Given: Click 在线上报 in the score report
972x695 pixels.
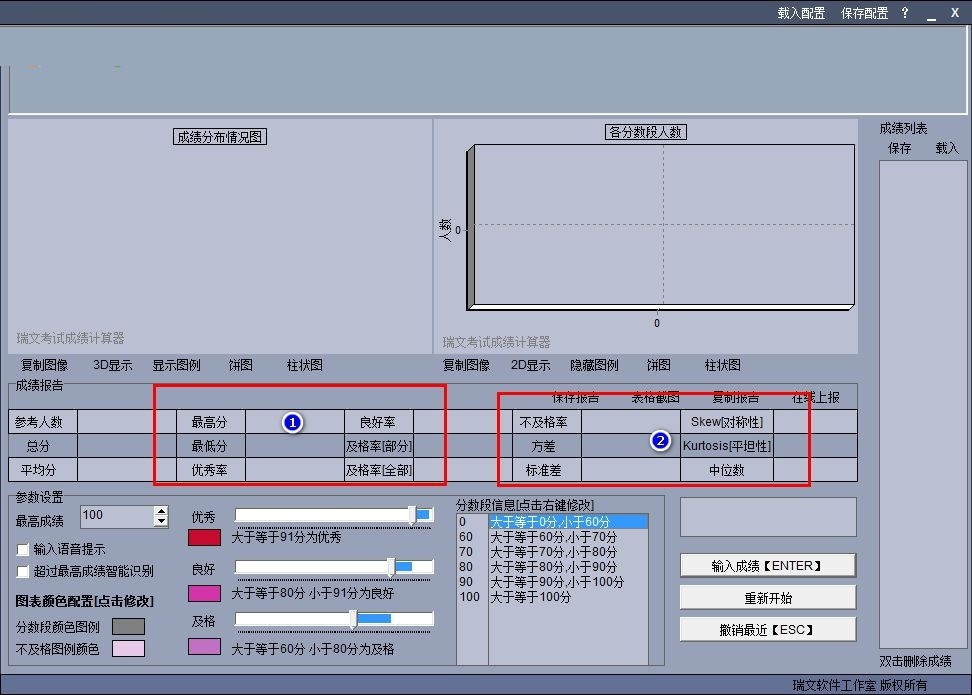Looking at the screenshot, I should (x=816, y=397).
